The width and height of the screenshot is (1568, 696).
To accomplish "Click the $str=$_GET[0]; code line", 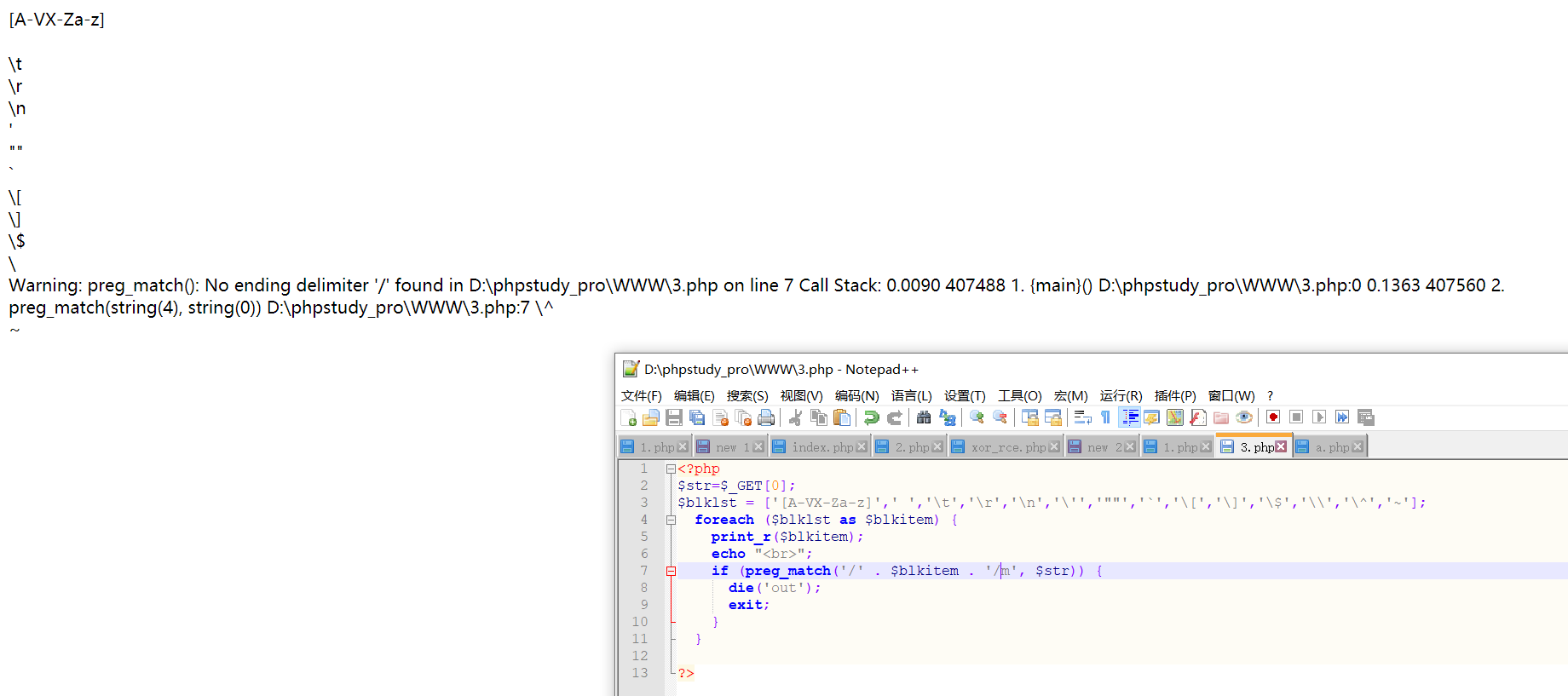I will 736,486.
